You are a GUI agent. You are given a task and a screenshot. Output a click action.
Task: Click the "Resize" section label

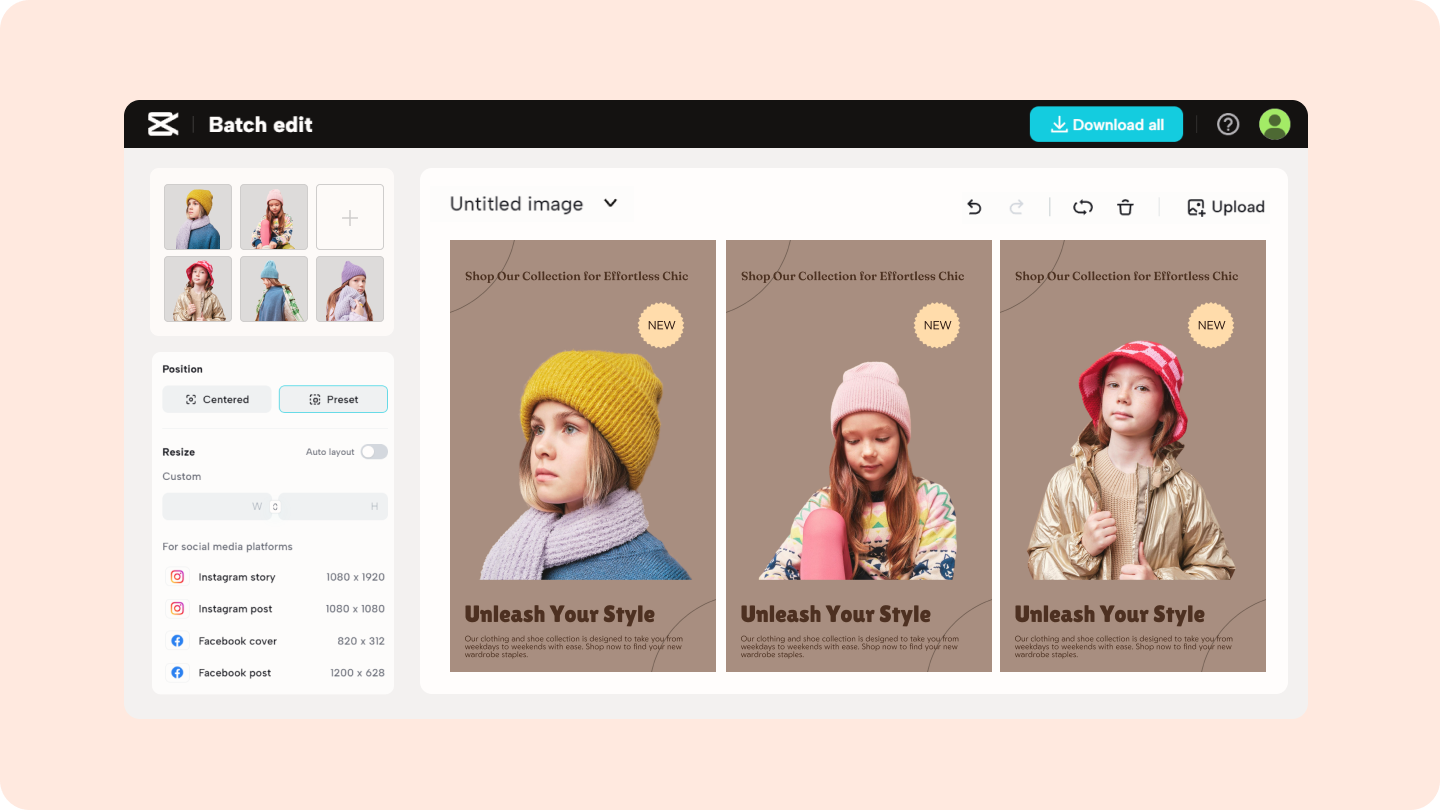tap(179, 452)
